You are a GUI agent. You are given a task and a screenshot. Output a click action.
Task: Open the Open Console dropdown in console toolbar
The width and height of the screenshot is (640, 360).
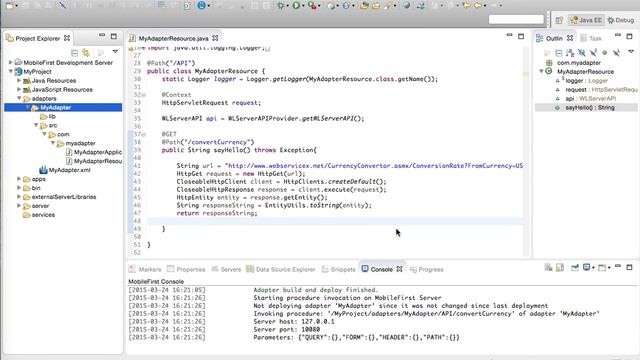pos(609,268)
